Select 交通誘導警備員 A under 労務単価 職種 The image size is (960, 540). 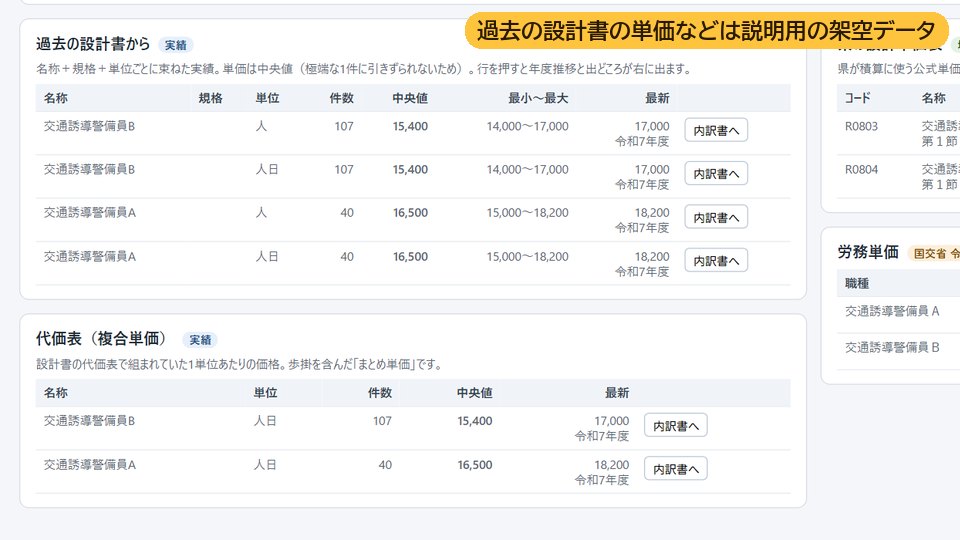click(x=892, y=311)
